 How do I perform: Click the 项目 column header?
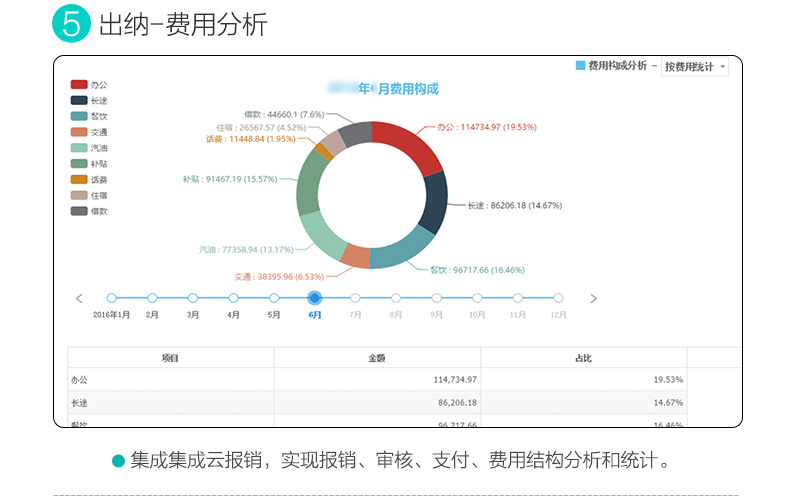170,357
